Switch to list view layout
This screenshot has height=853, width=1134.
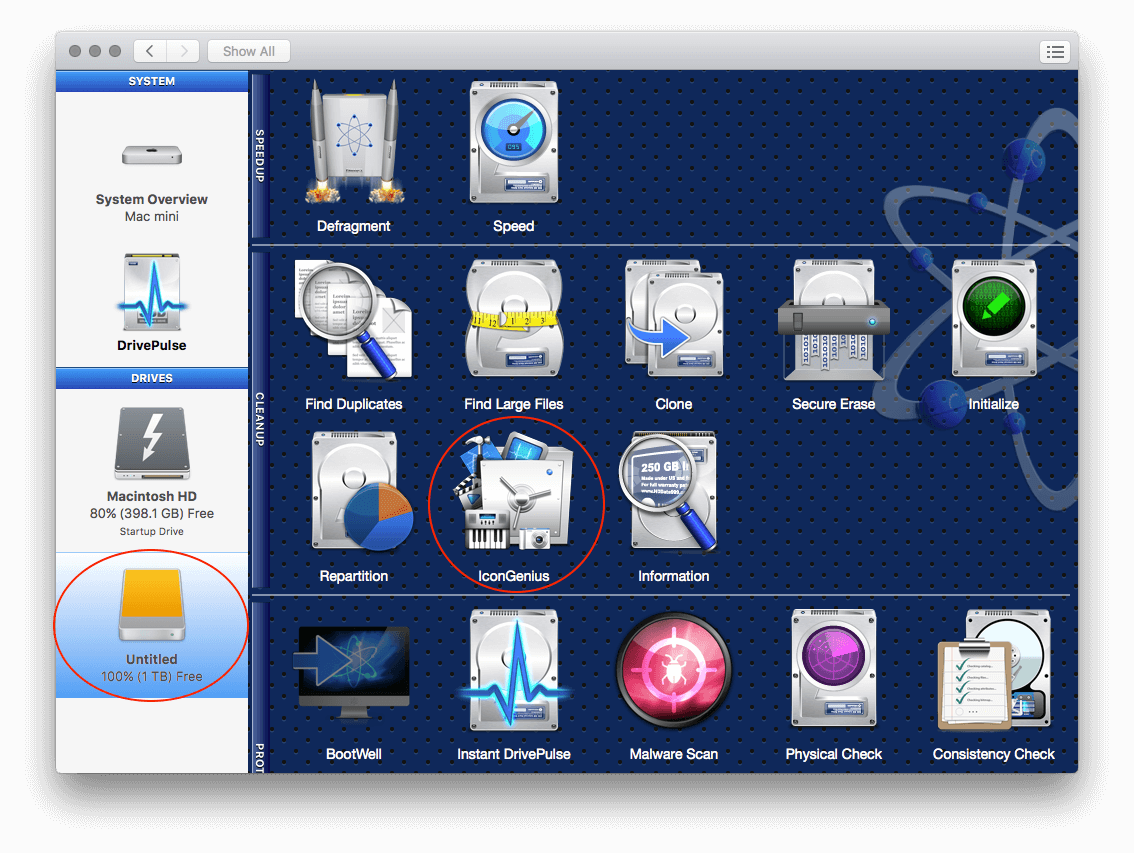[1055, 51]
